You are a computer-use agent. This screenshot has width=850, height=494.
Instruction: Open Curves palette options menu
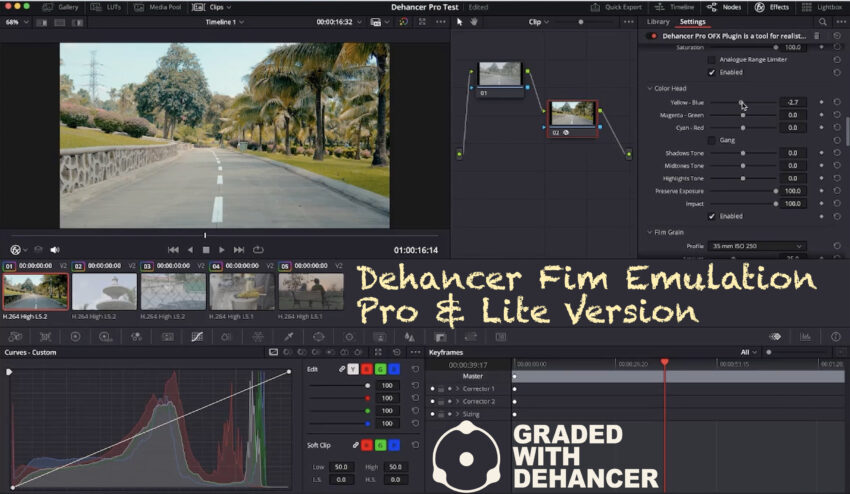pos(415,352)
